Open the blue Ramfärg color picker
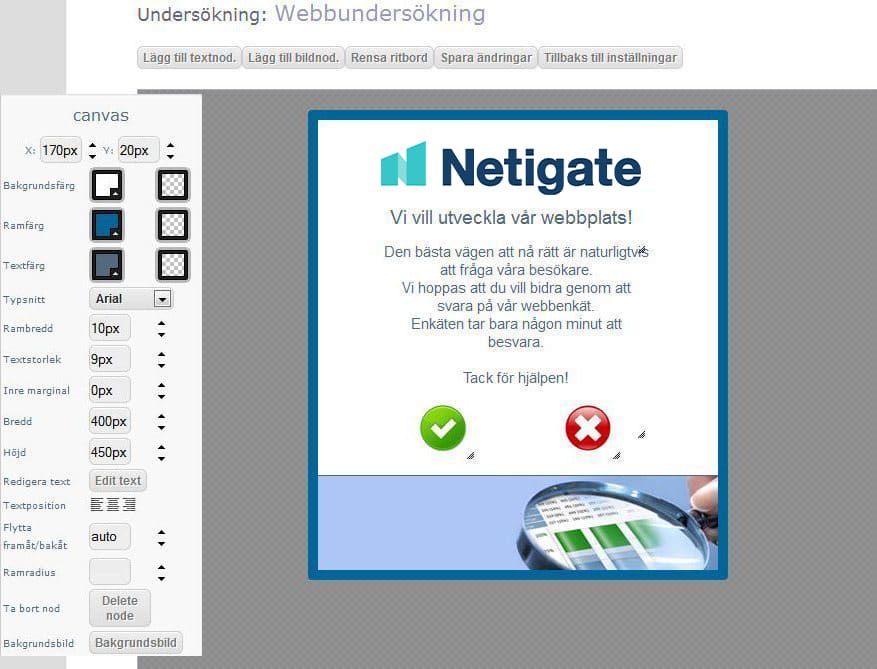 pos(107,225)
